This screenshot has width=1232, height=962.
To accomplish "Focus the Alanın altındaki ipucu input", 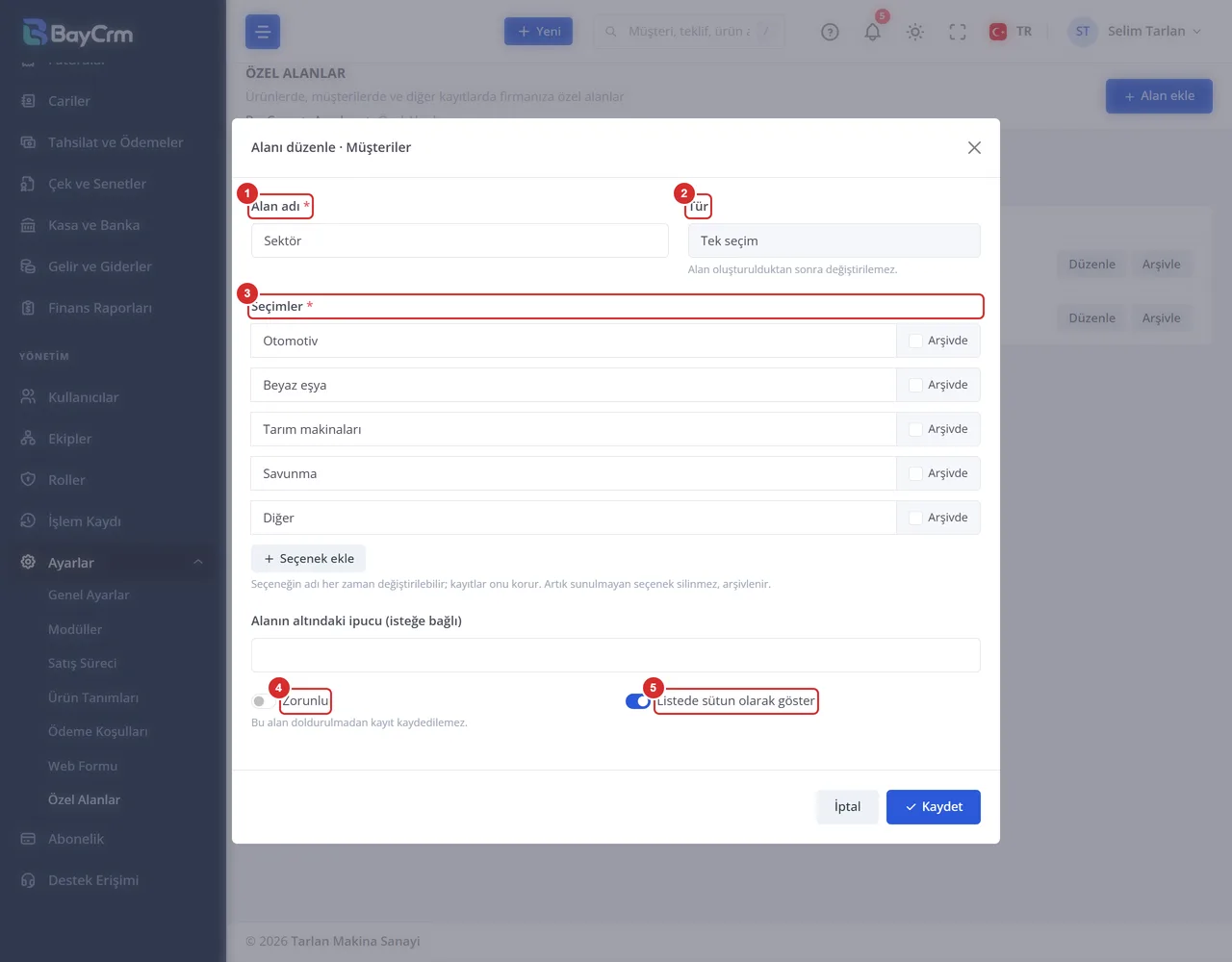I will coord(615,655).
